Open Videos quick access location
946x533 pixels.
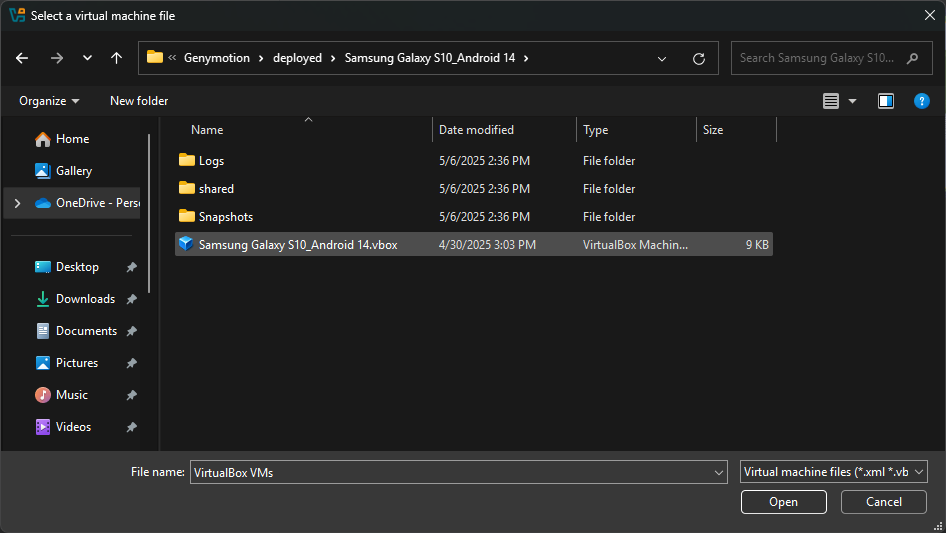pyautogui.click(x=73, y=427)
